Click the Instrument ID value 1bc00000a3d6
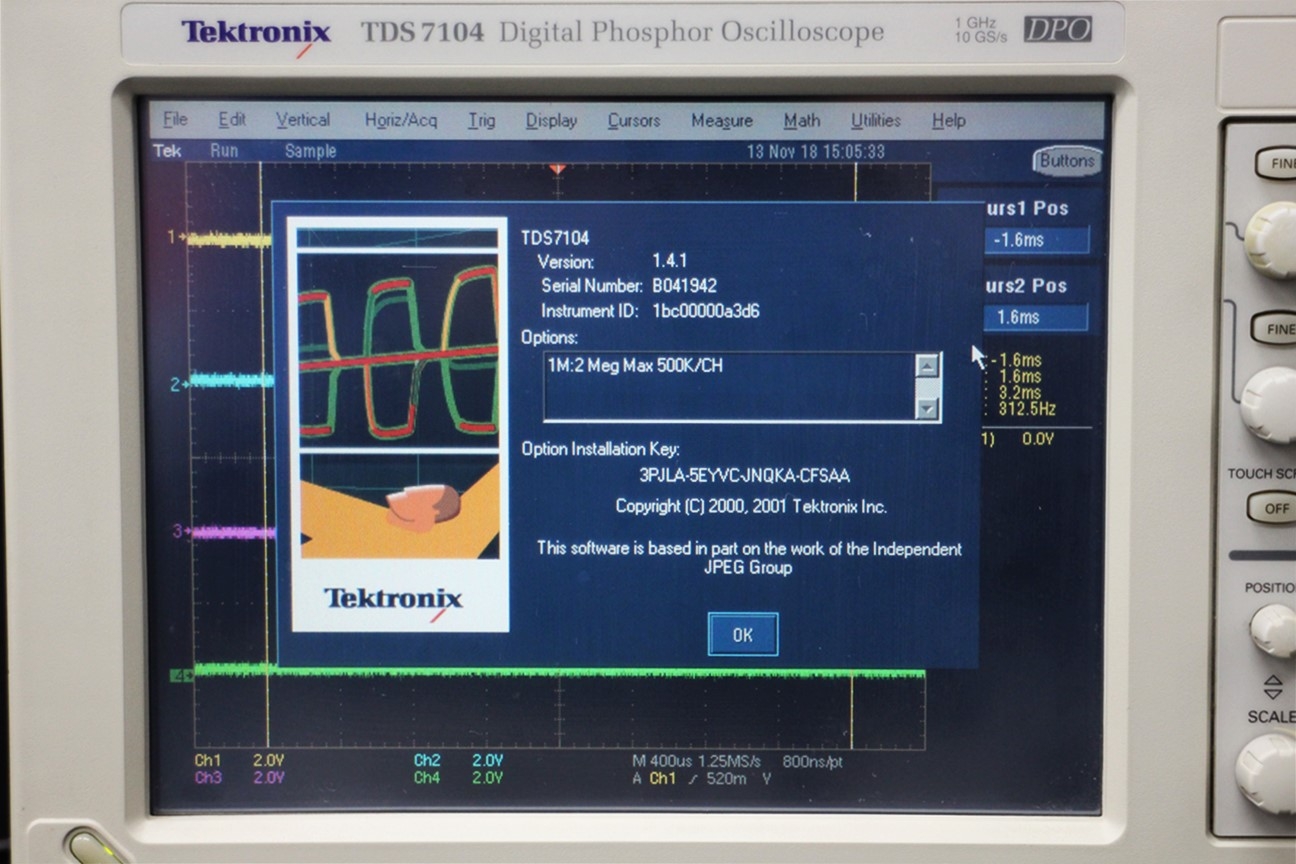The width and height of the screenshot is (1296, 864). [705, 311]
